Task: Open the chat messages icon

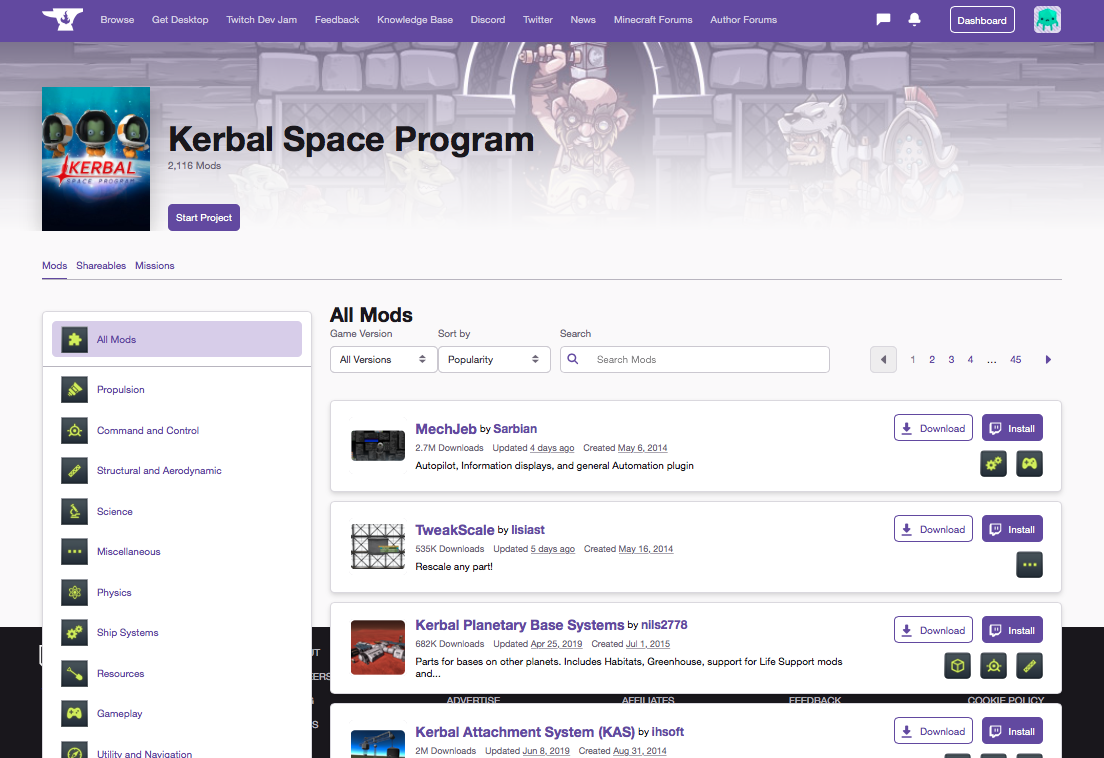Action: [883, 20]
